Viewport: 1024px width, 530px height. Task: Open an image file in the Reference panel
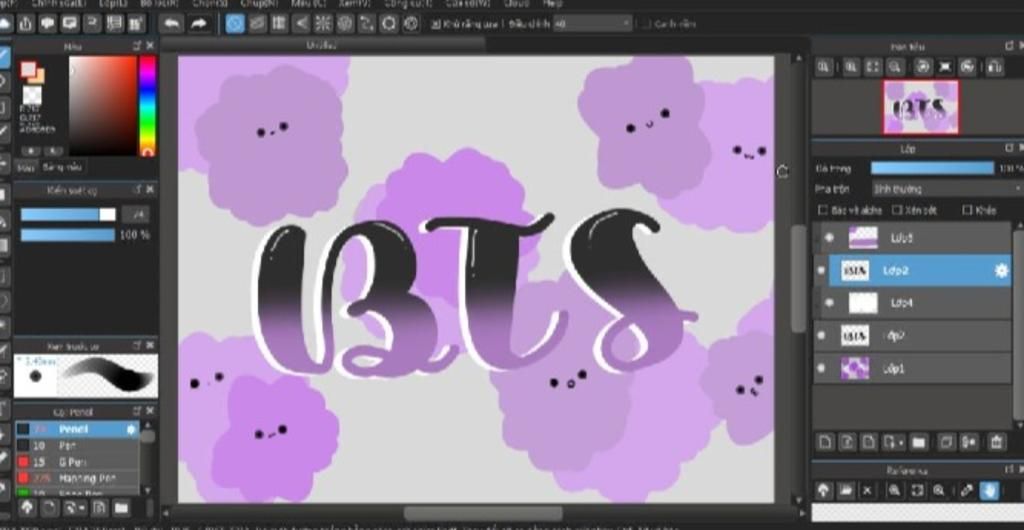click(846, 491)
